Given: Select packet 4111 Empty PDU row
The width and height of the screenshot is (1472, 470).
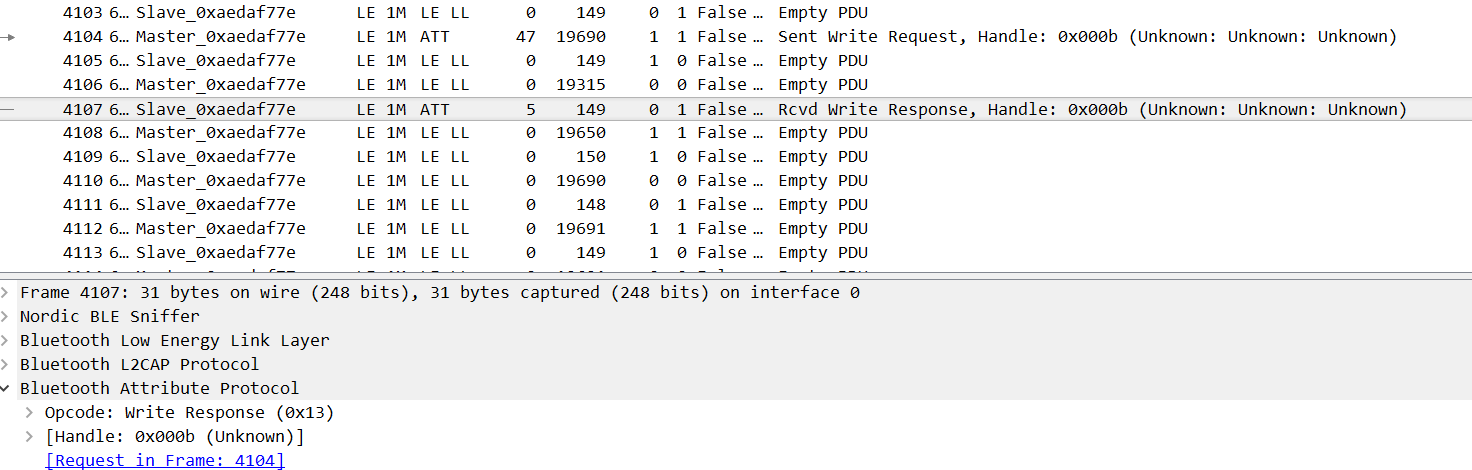Looking at the screenshot, I should tap(600, 205).
